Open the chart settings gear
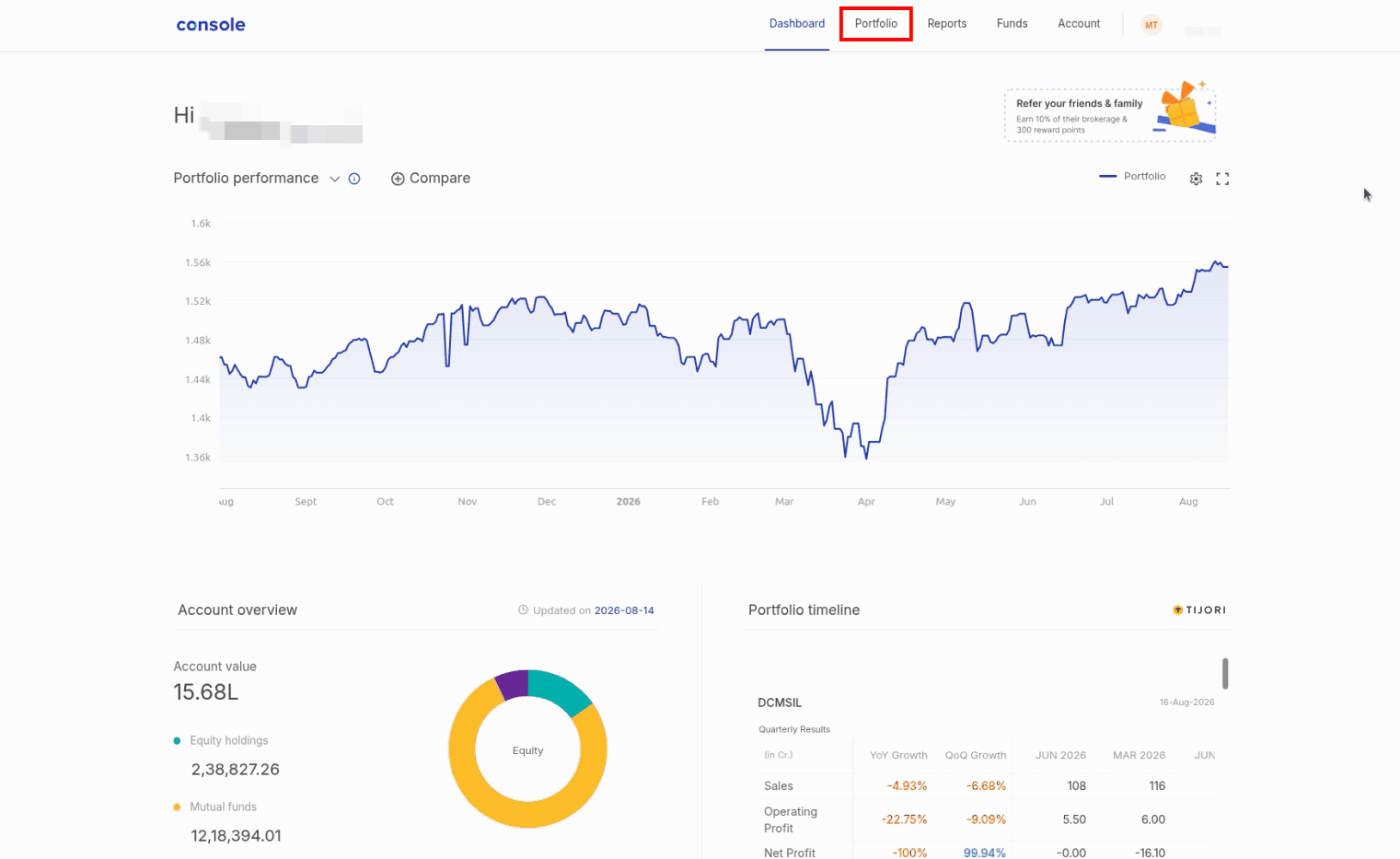 [x=1196, y=179]
